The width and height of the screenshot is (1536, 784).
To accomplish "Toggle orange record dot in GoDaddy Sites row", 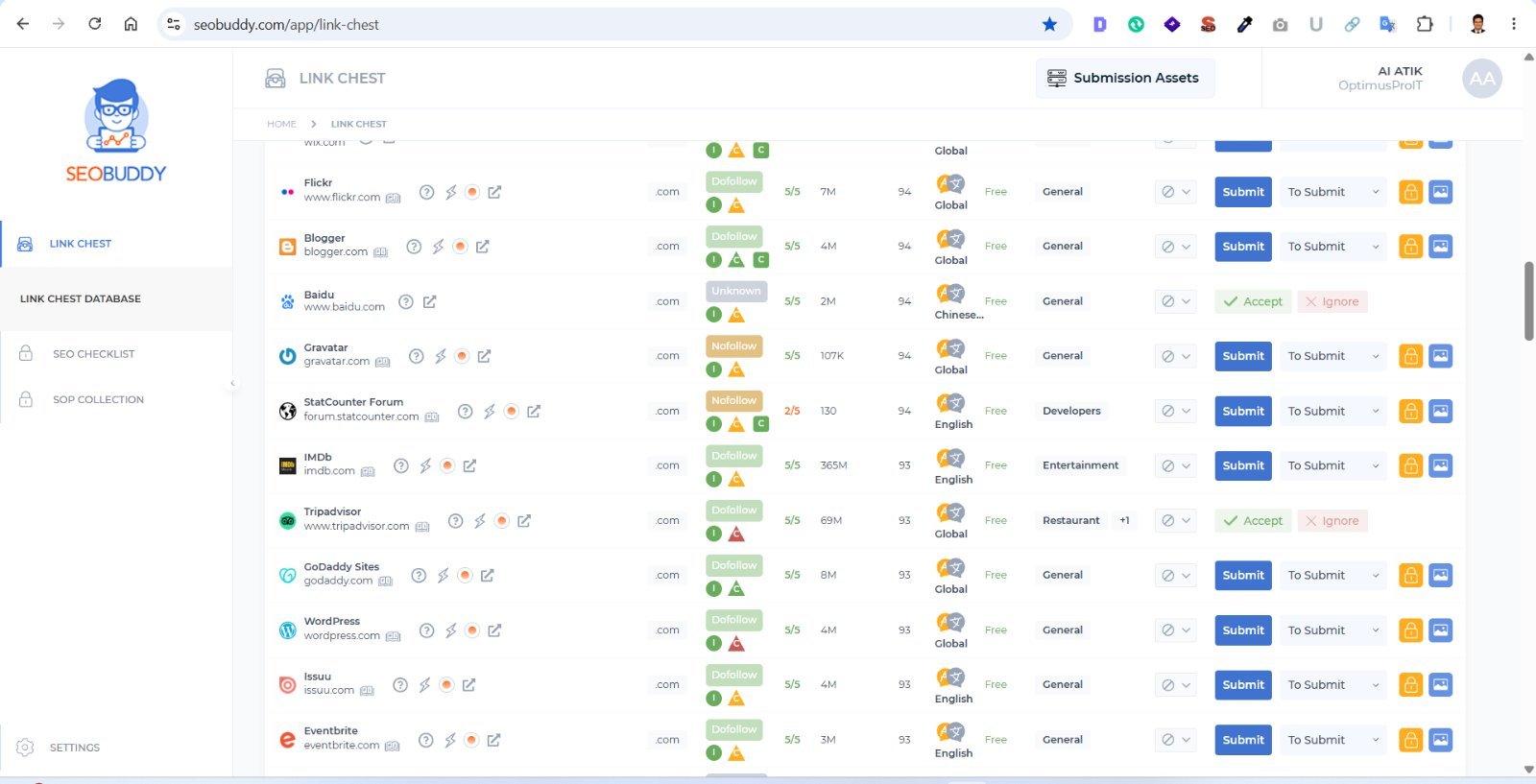I will tap(465, 576).
